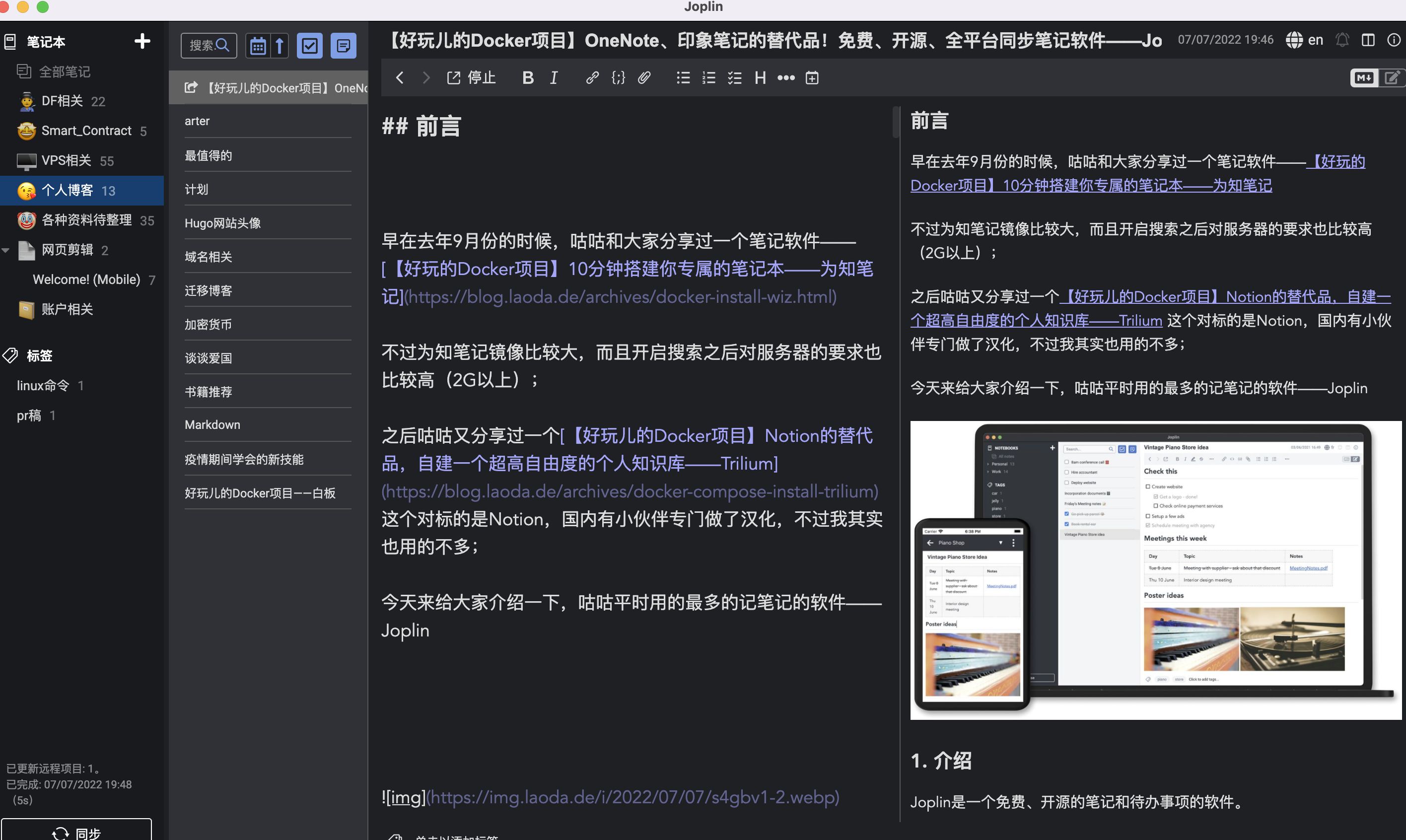Click the Italic formatting icon

(554, 77)
